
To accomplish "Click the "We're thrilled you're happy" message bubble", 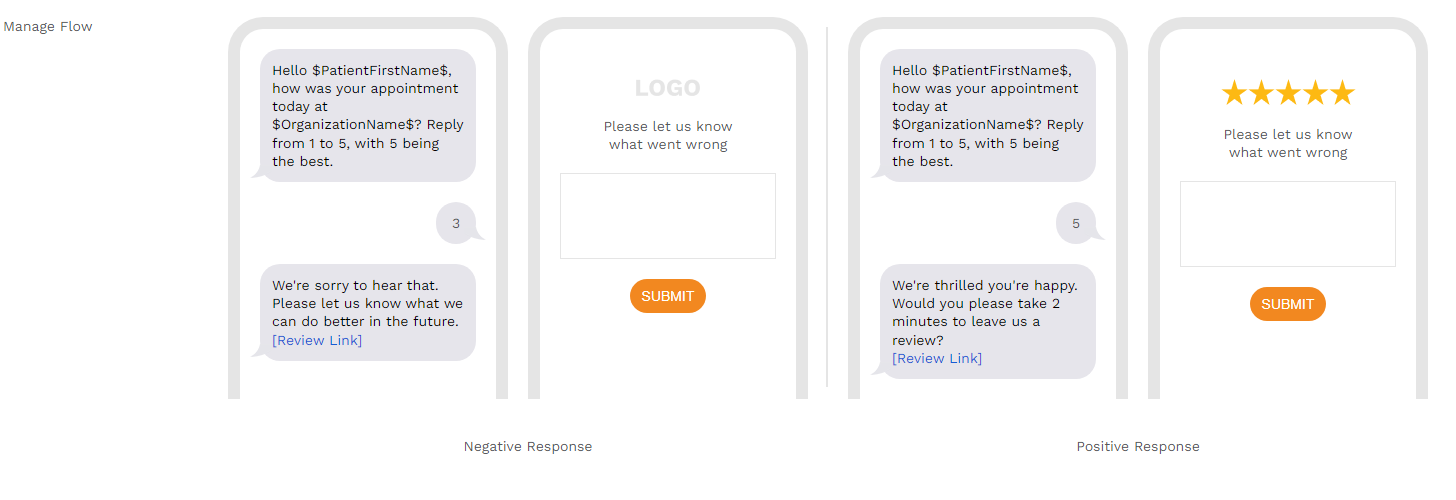I will pyautogui.click(x=986, y=321).
